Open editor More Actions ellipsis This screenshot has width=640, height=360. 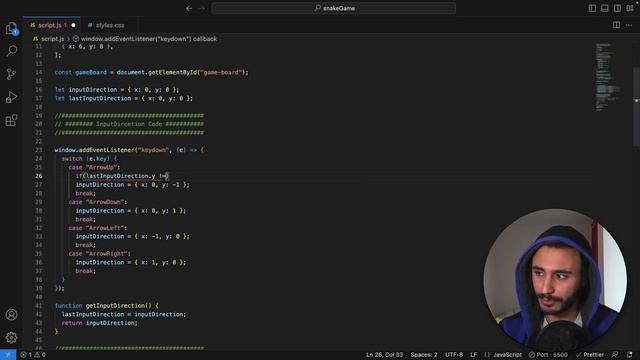[629, 25]
